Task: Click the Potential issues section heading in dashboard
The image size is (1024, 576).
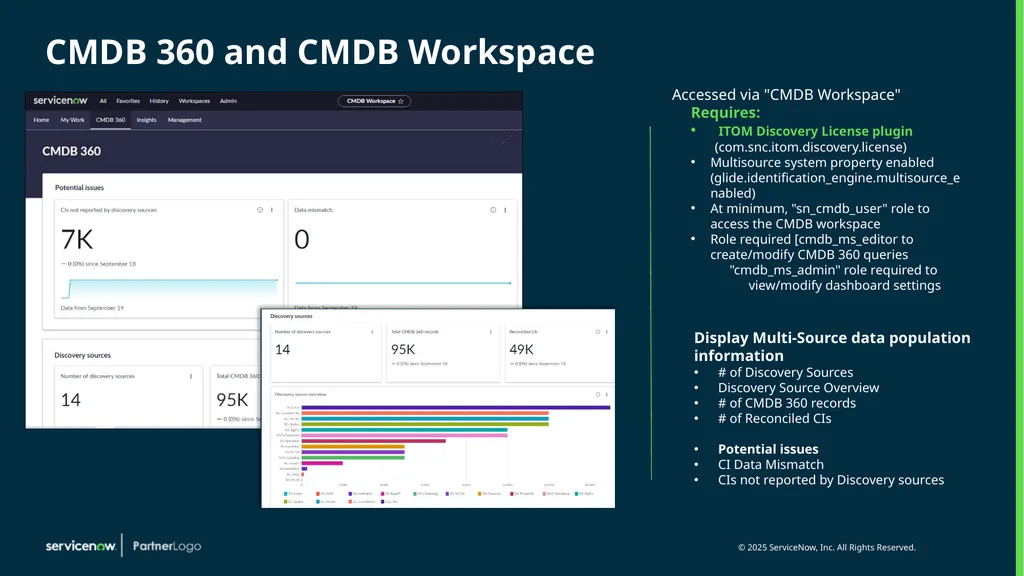Action: click(79, 187)
